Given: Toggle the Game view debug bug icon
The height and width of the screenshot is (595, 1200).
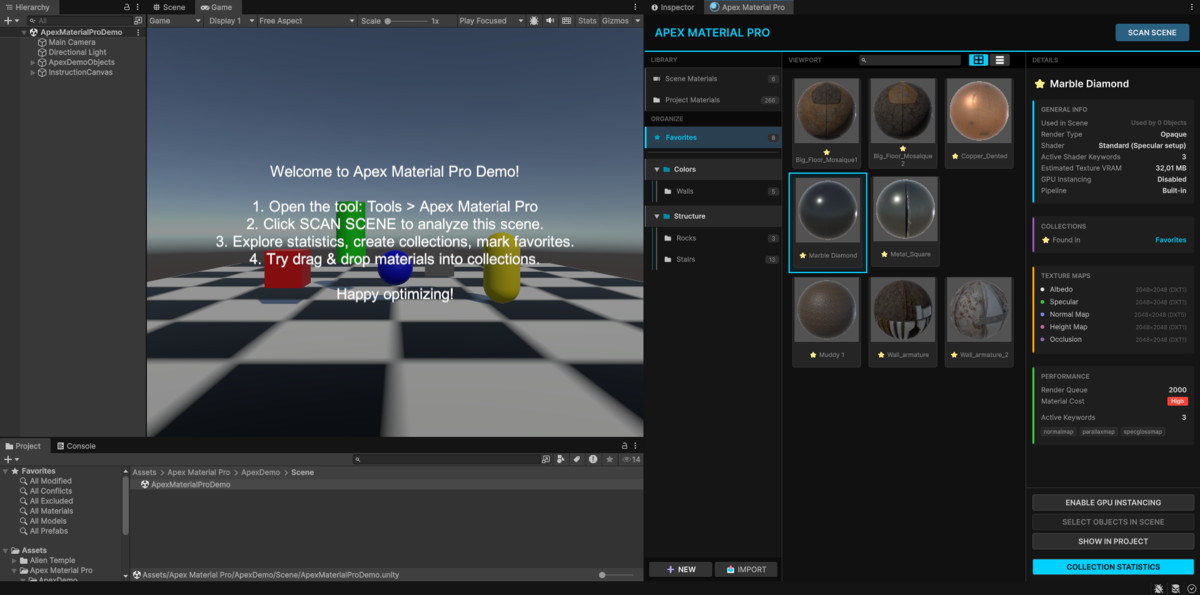Looking at the screenshot, I should pos(534,20).
